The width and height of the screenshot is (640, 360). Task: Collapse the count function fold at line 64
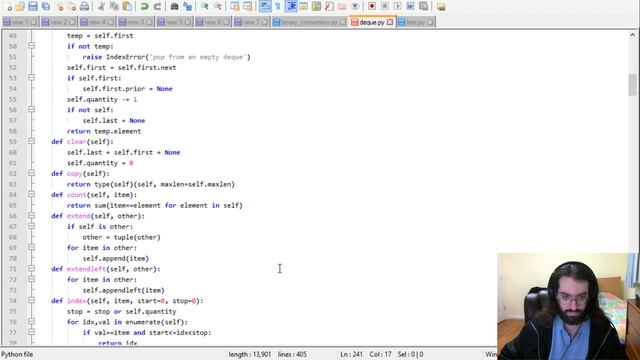[31, 195]
